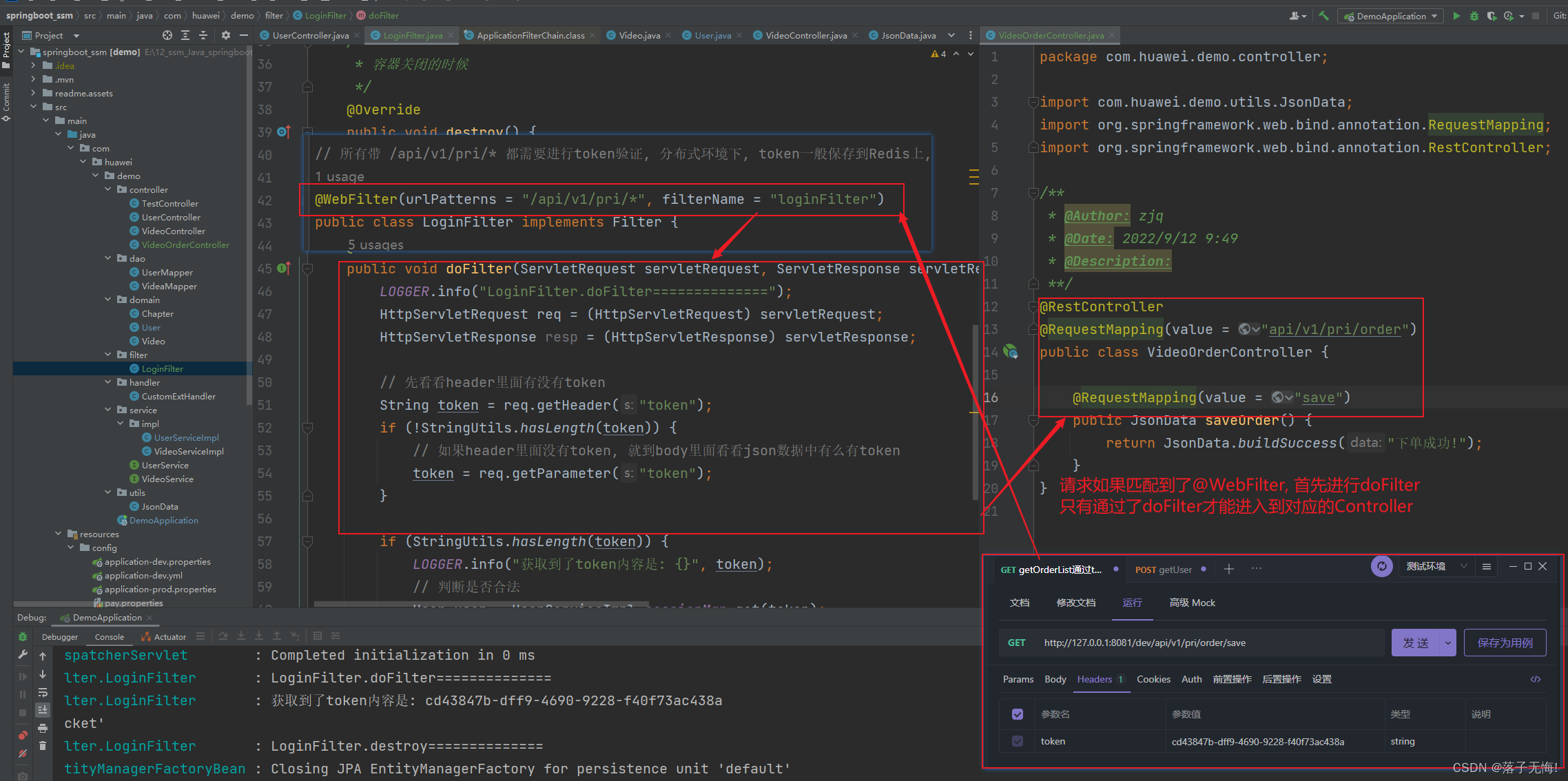Clear console output with the trash icon

tap(43, 746)
